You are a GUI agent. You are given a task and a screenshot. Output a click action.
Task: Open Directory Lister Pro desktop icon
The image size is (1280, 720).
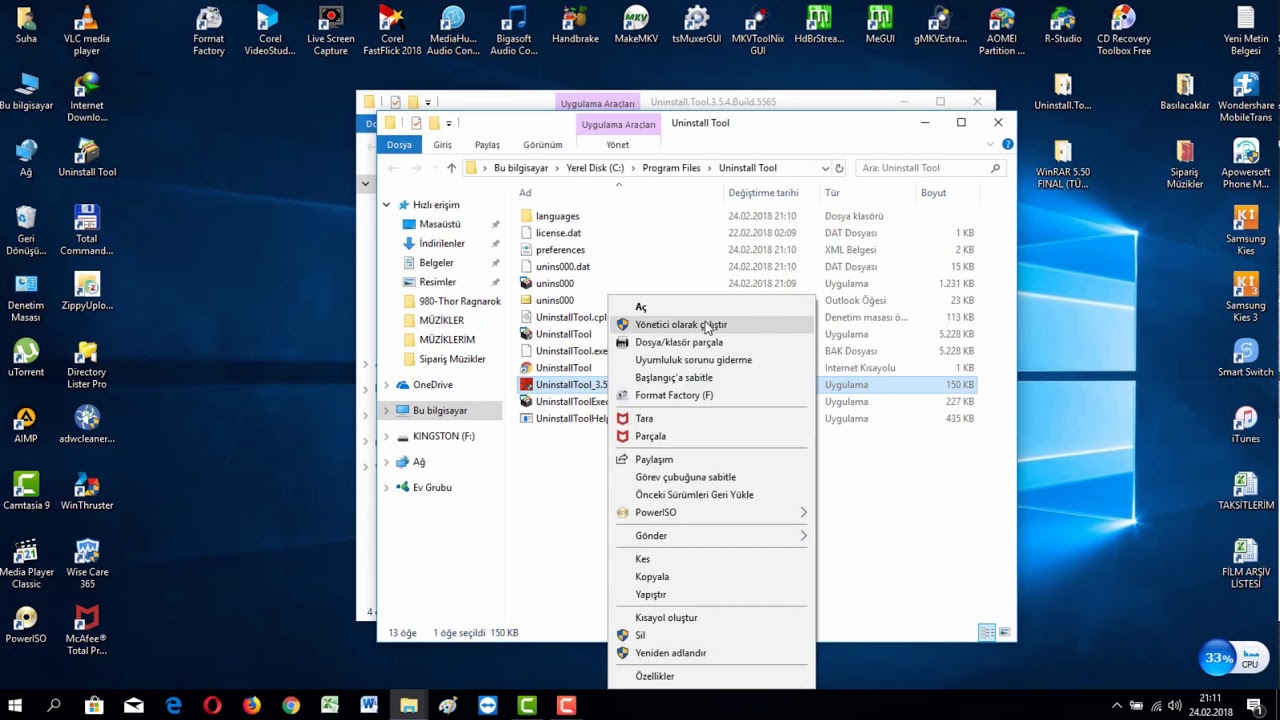coord(86,365)
